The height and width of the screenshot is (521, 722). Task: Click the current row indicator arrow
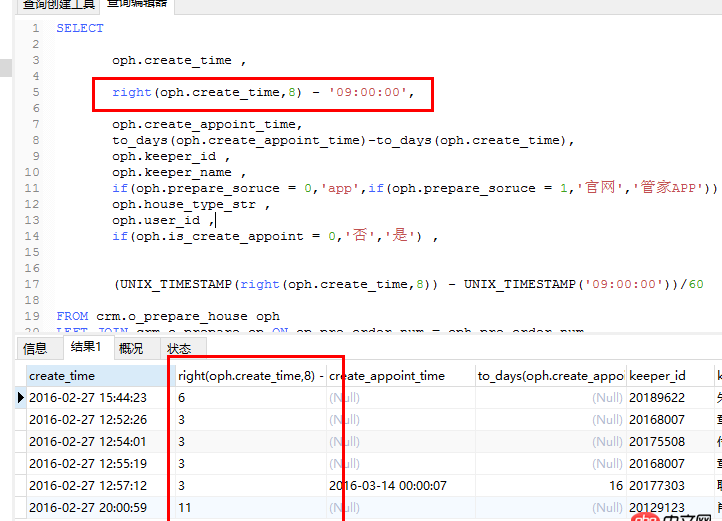coord(20,398)
